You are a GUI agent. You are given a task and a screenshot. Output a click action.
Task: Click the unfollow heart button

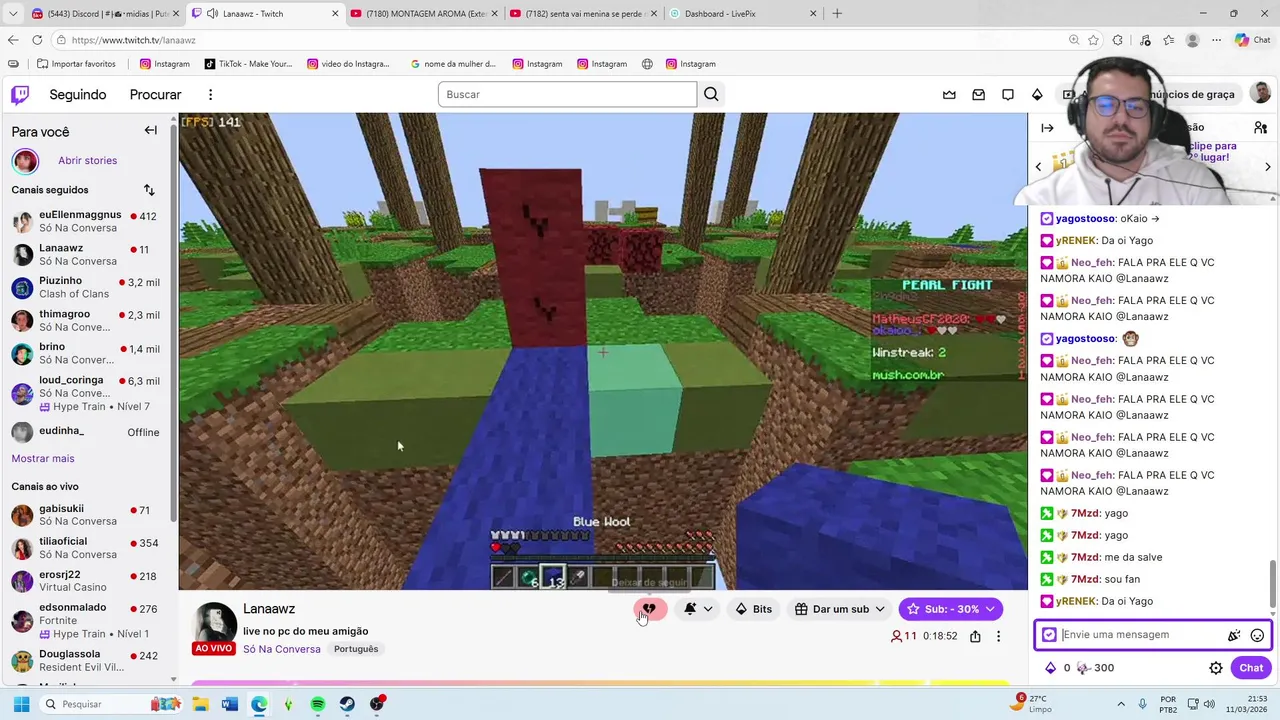click(649, 609)
